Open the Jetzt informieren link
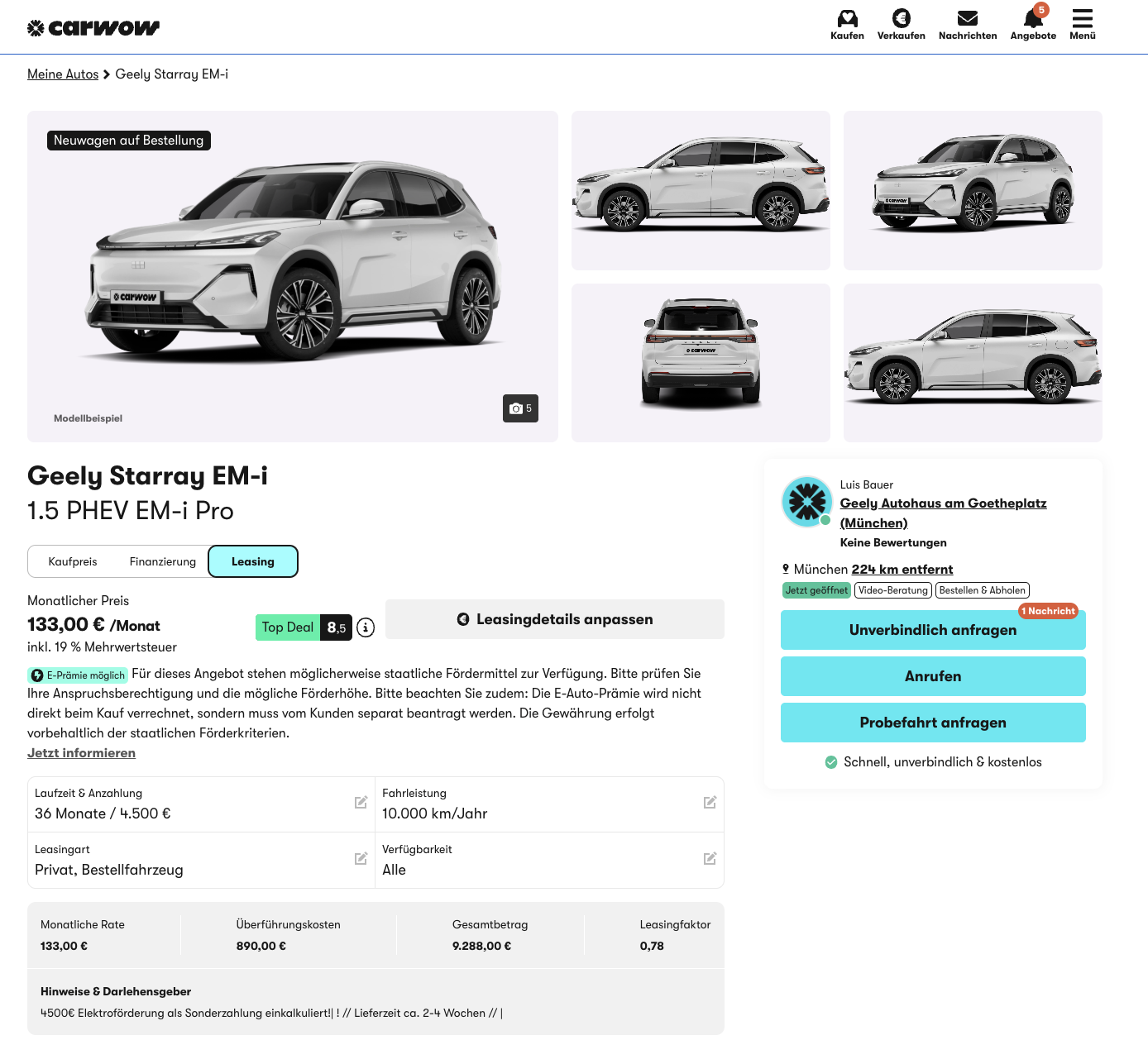 (x=81, y=752)
